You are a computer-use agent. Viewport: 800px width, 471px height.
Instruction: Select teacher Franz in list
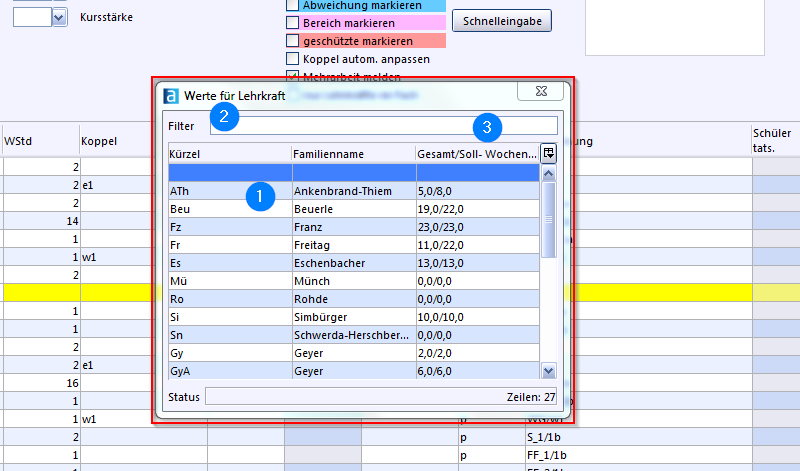354,227
